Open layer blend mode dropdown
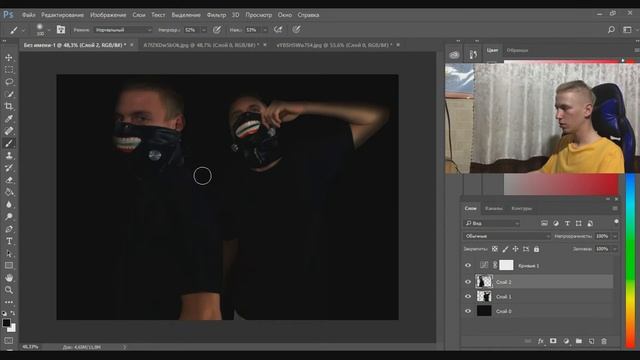 pyautogui.click(x=507, y=236)
